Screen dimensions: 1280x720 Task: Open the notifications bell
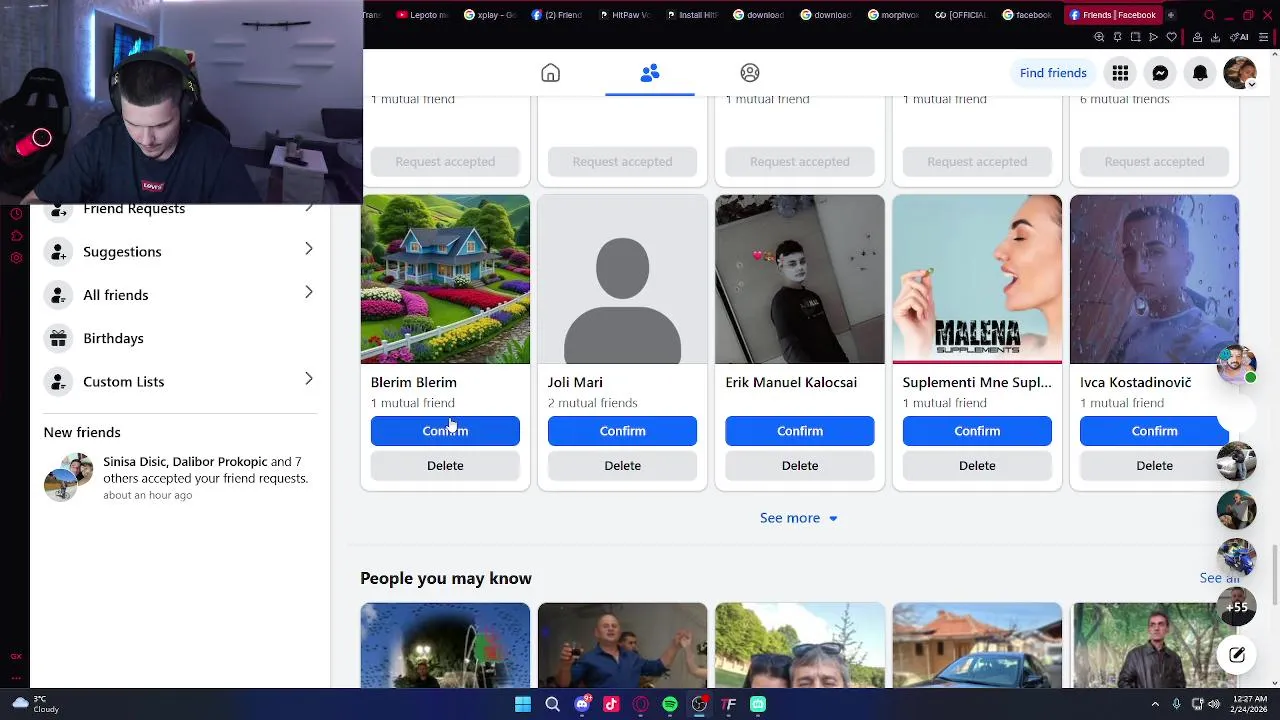click(x=1200, y=73)
